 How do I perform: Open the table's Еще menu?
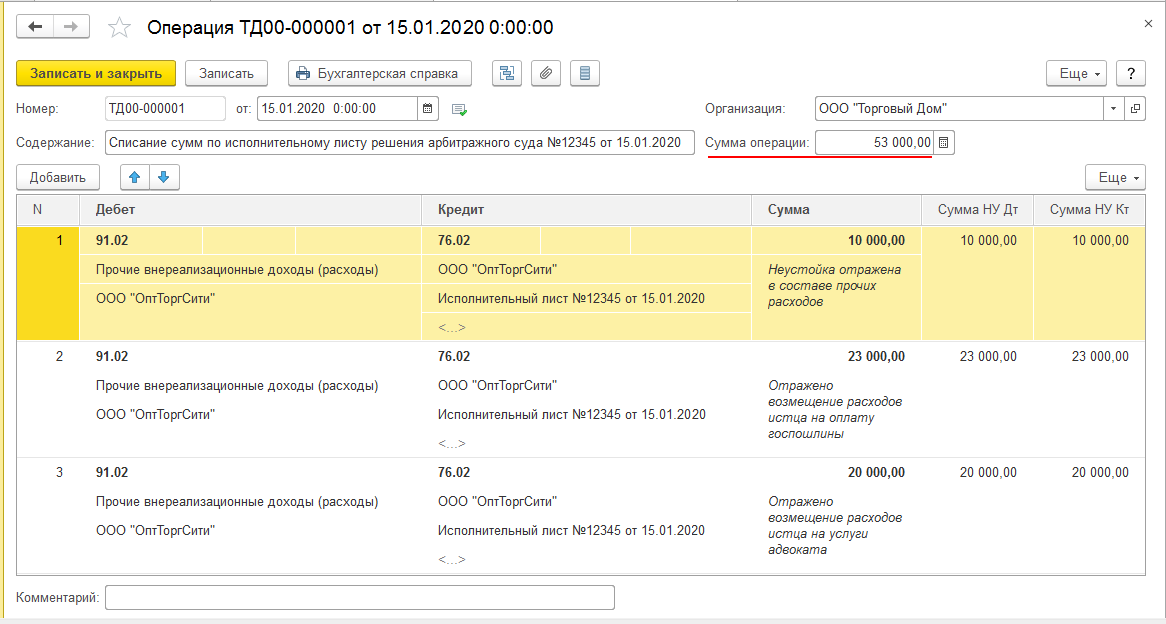coord(1115,177)
